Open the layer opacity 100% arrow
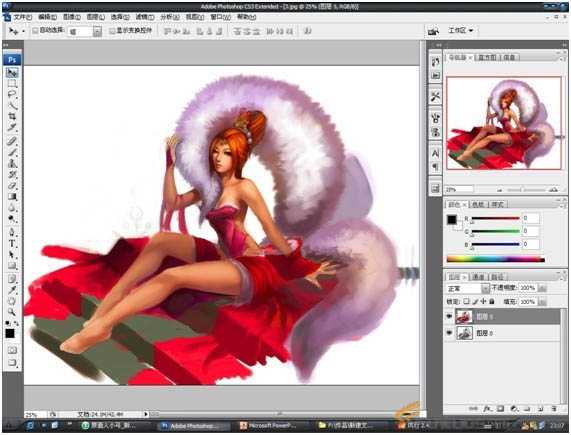The image size is (571, 435). pyautogui.click(x=543, y=288)
